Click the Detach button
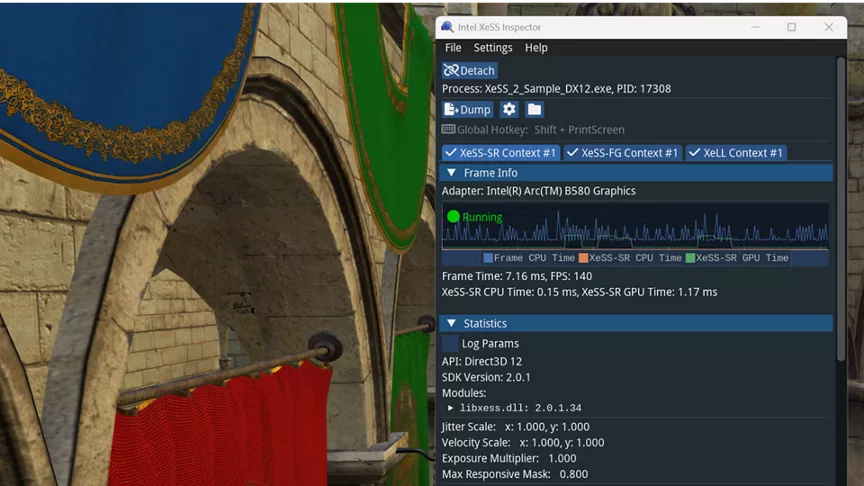 coord(469,71)
